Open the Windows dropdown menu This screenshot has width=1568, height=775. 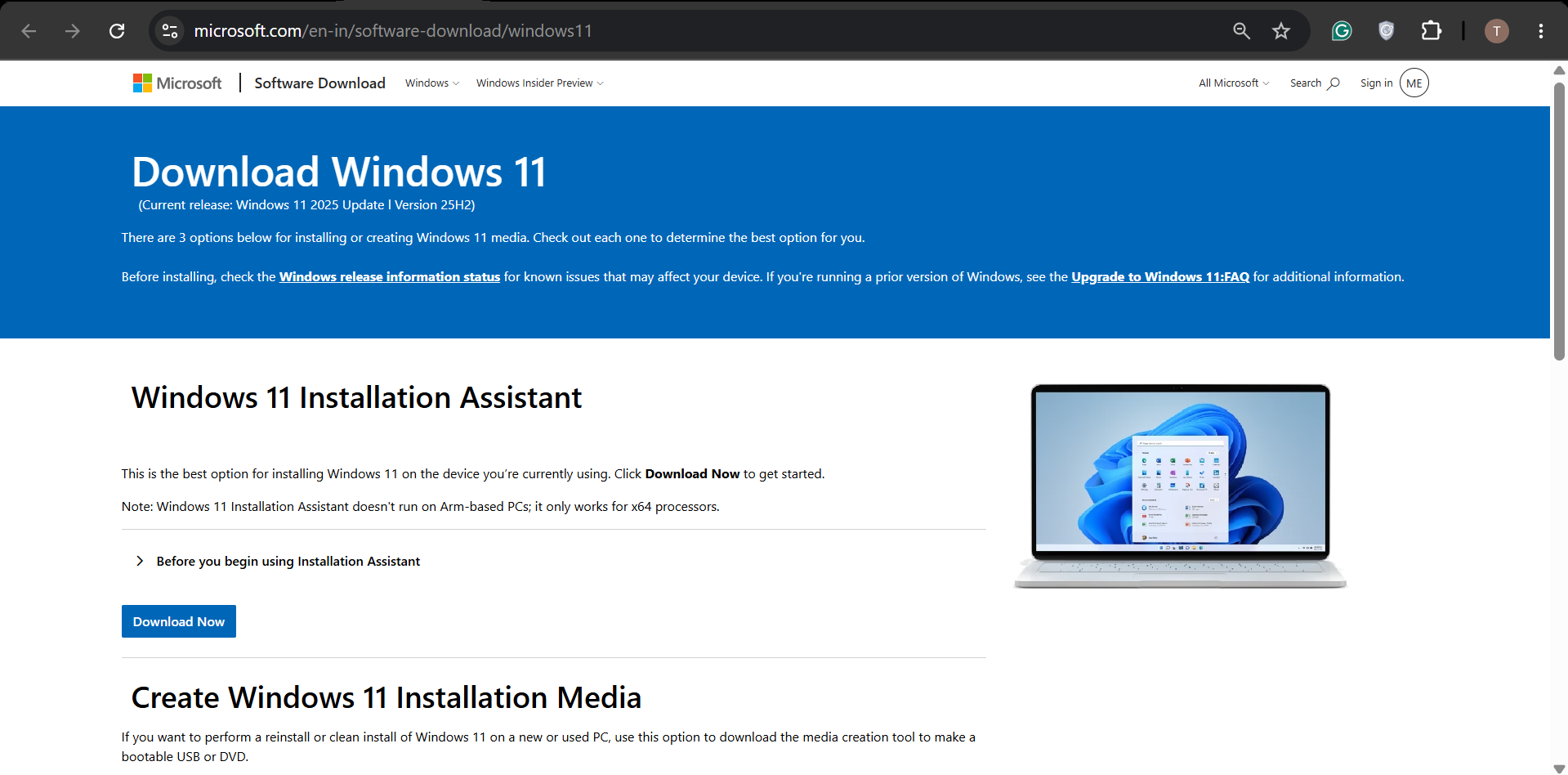[x=432, y=83]
